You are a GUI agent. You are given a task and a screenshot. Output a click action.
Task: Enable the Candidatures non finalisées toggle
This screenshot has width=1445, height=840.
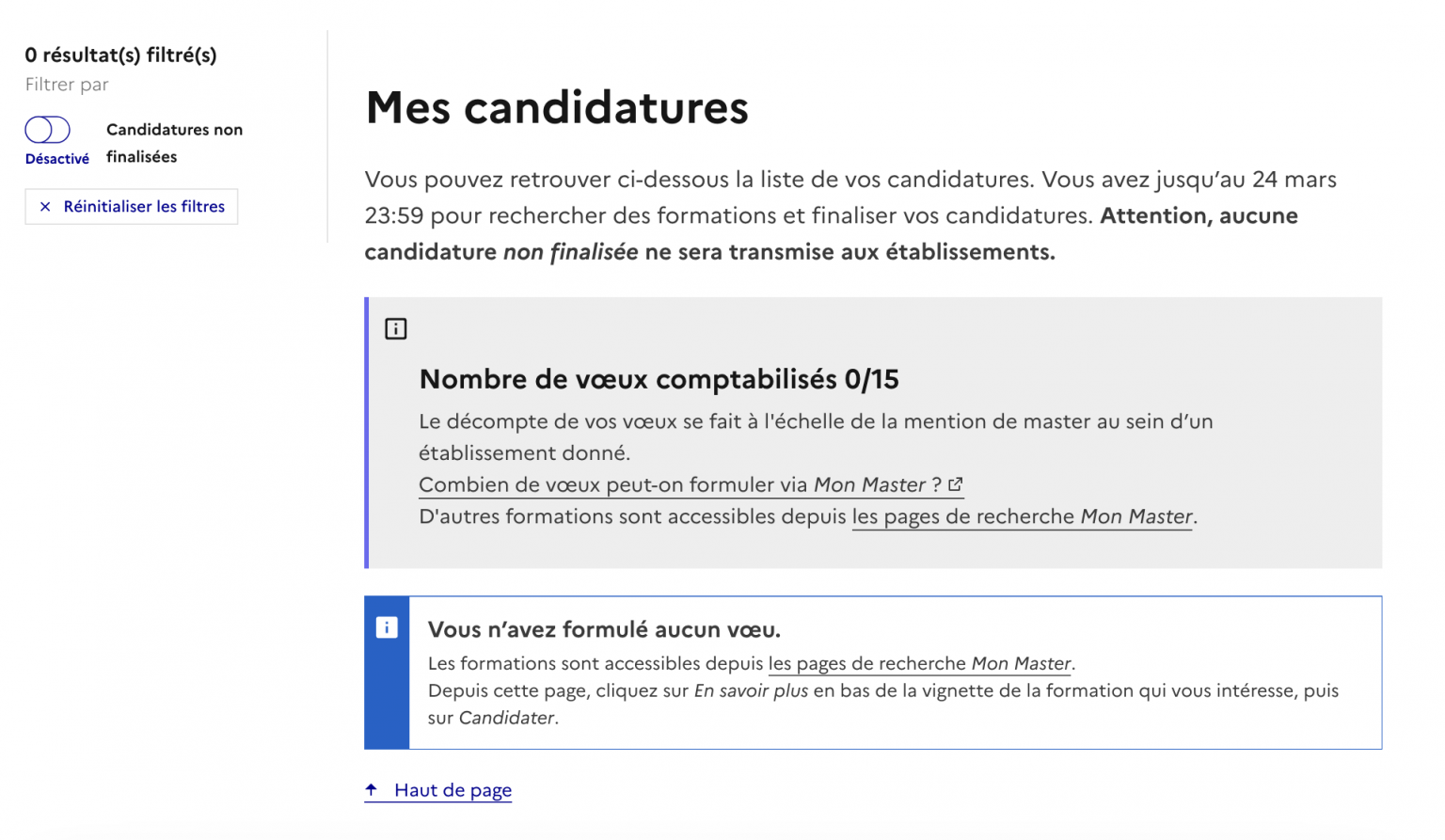coord(48,130)
